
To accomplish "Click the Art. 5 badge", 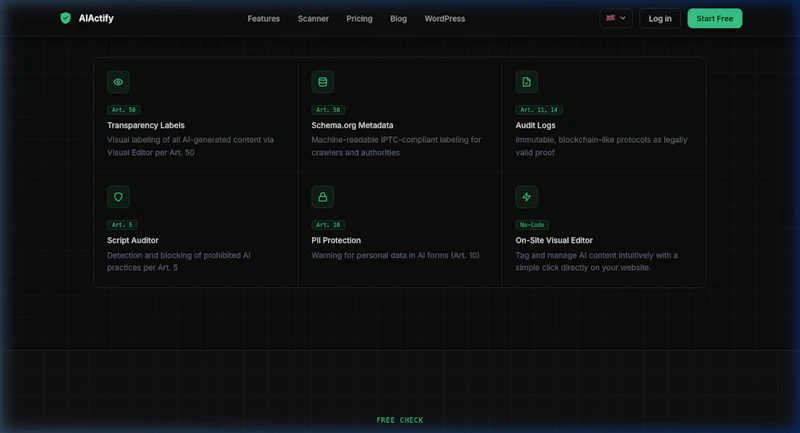I will coord(122,225).
